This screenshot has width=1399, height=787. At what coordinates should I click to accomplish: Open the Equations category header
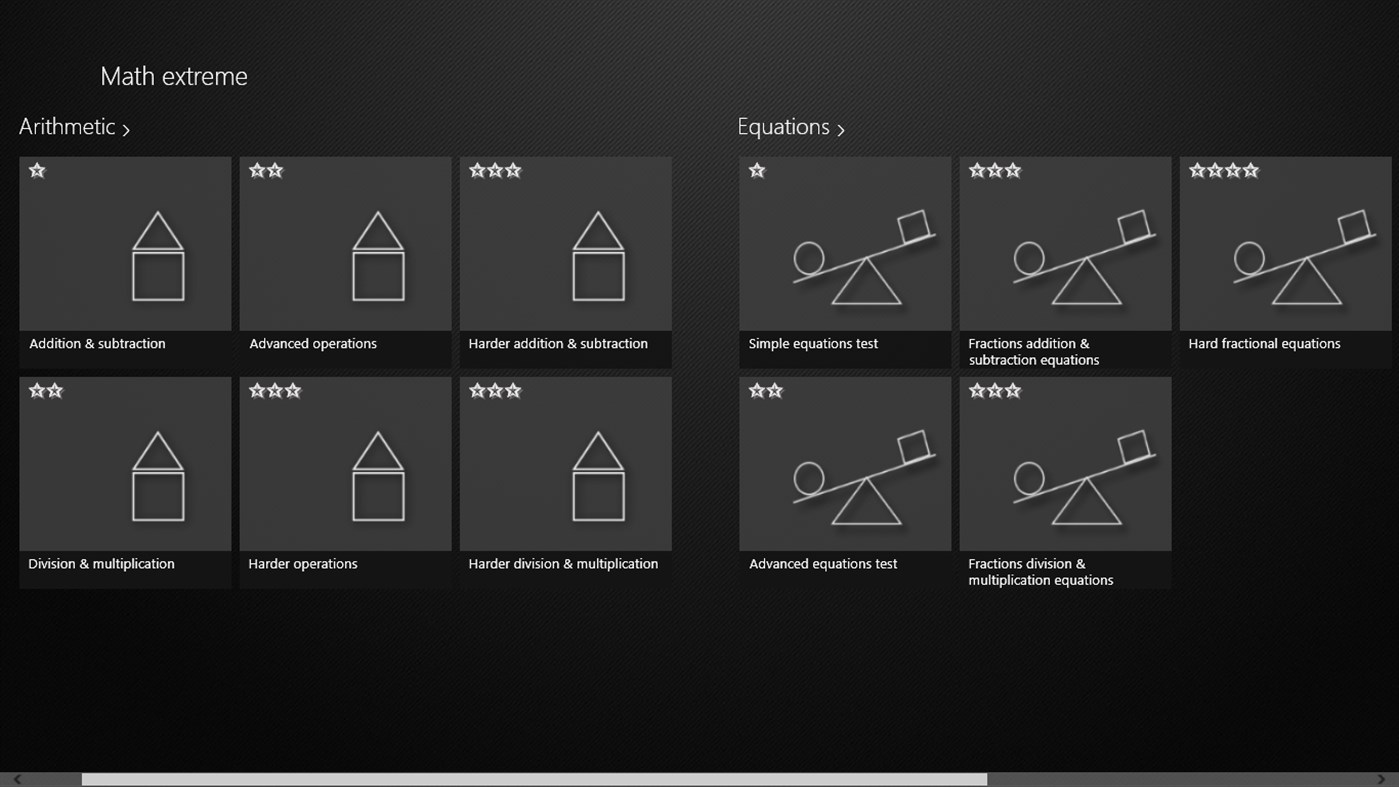tap(784, 126)
